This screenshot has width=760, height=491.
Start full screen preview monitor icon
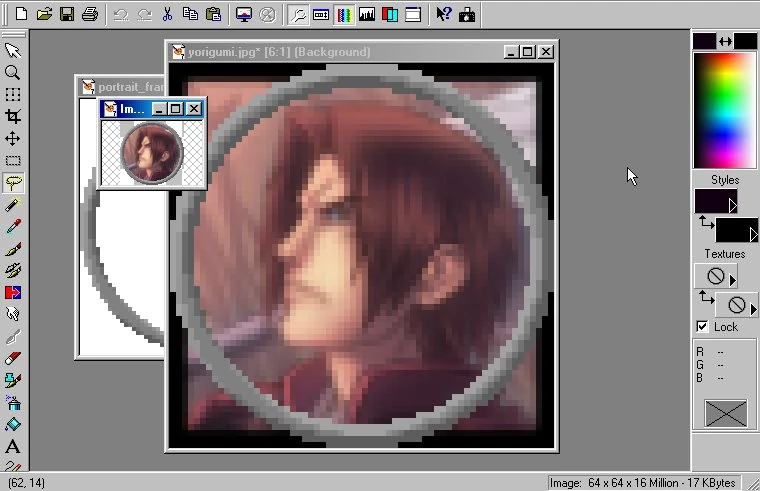[244, 14]
